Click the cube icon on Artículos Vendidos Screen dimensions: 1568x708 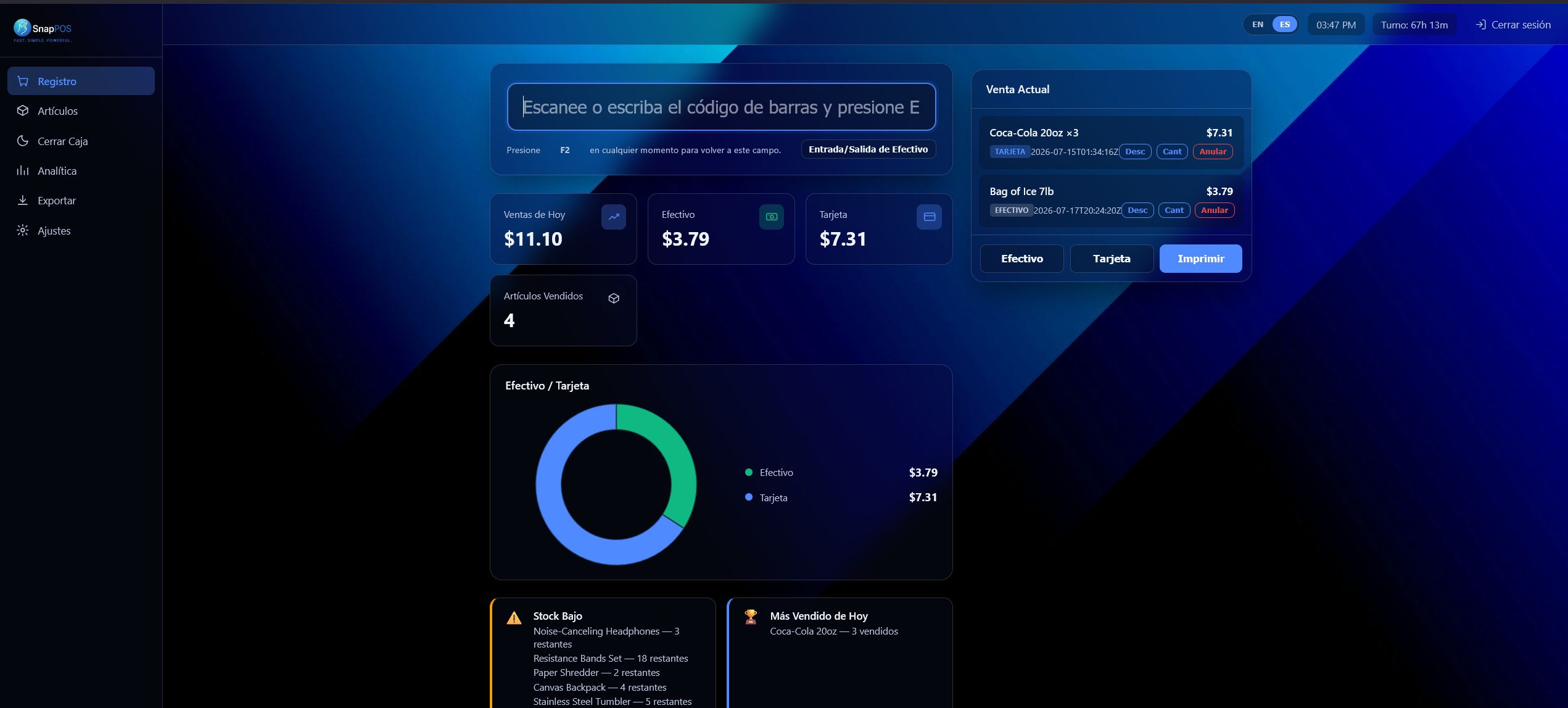click(614, 298)
